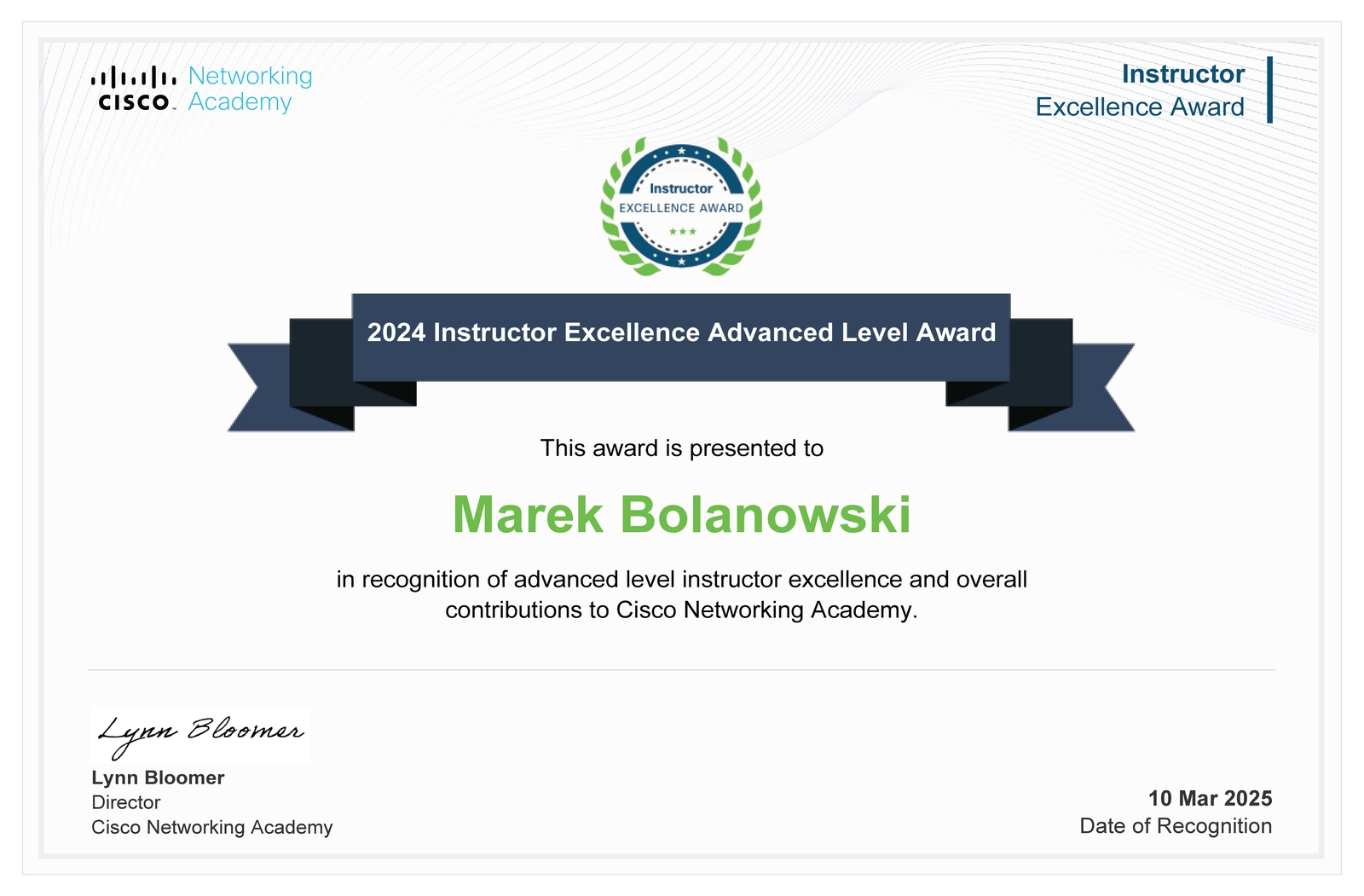The image size is (1364, 896).
Task: Click the printed name 'Lynn Bloomer'
Action: [159, 777]
